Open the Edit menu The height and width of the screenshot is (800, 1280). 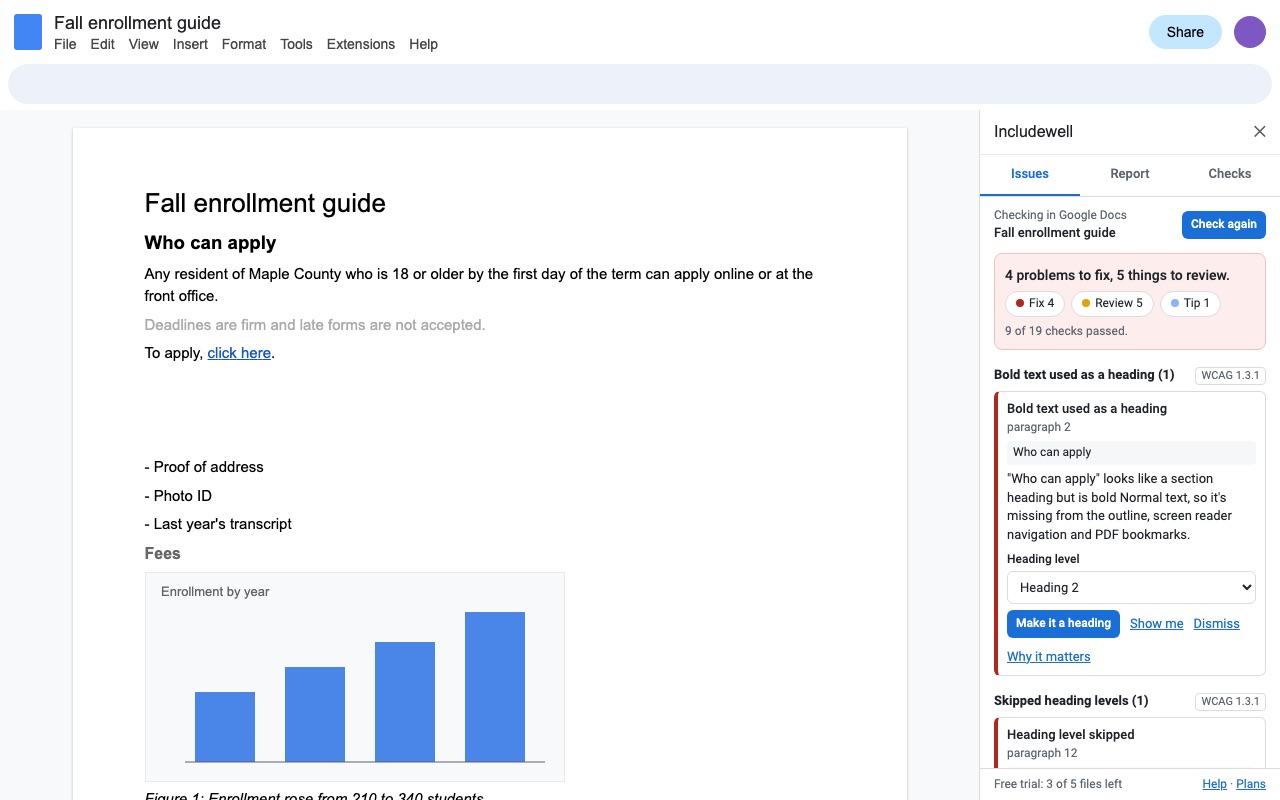point(102,44)
